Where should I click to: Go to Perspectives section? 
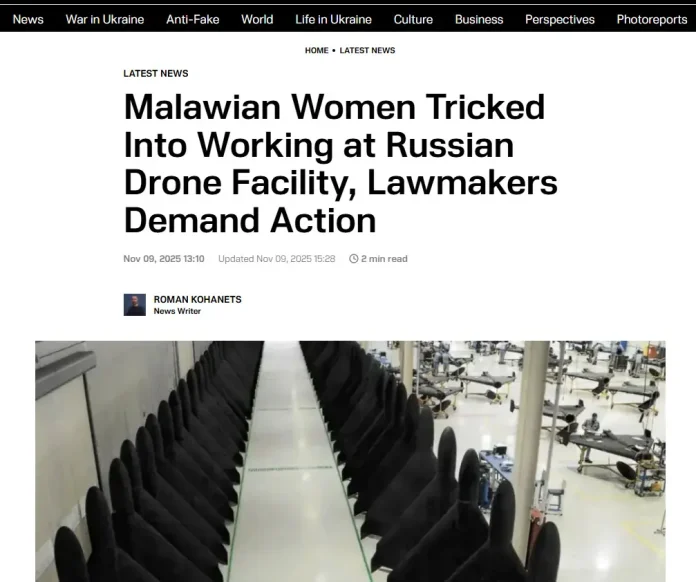560,20
